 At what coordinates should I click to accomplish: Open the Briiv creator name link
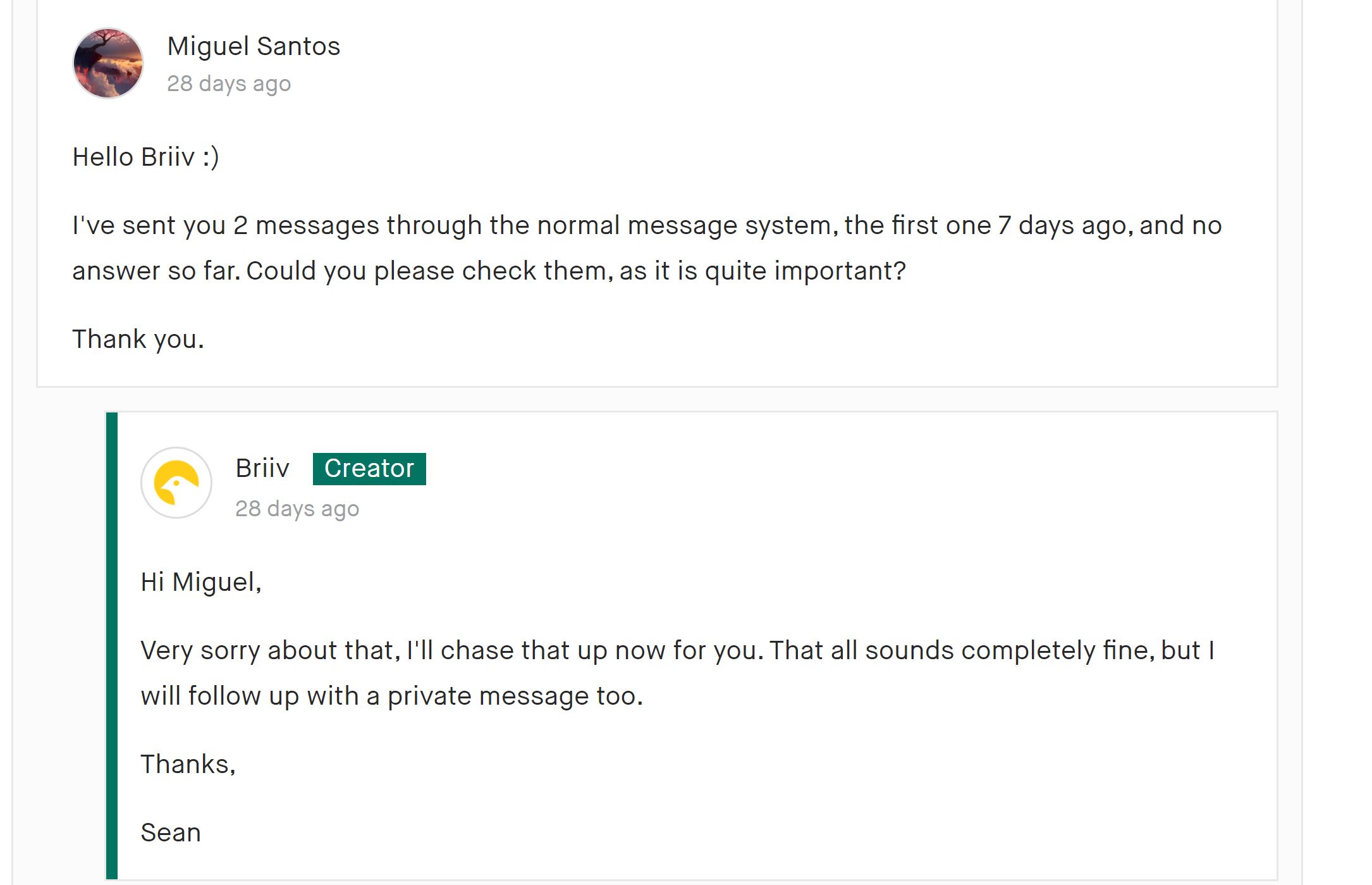262,469
